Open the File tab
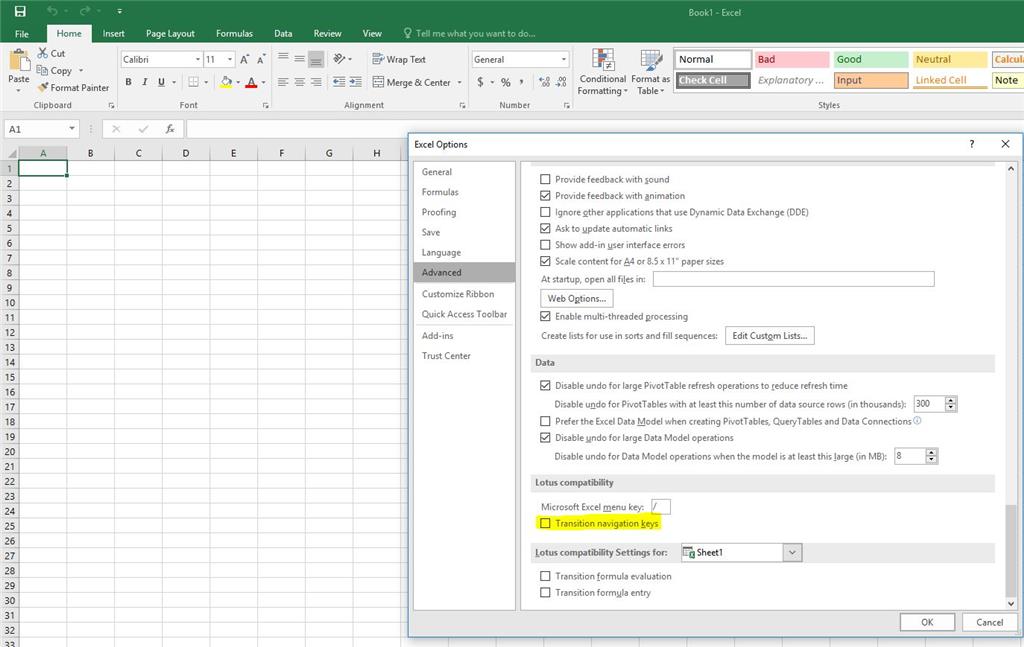The image size is (1024, 647). point(22,33)
